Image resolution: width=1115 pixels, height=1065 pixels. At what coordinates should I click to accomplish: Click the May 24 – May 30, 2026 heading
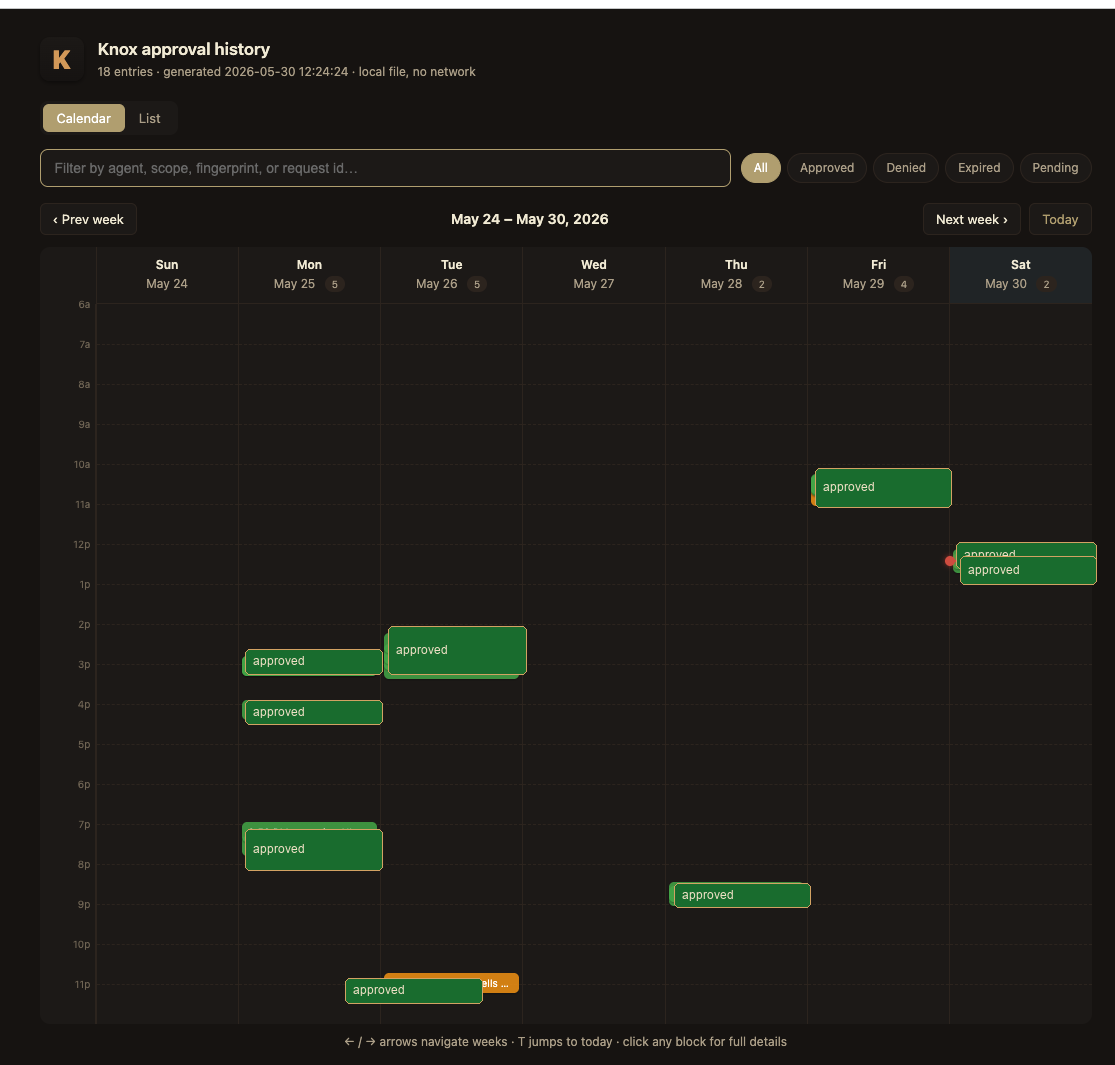tap(530, 219)
